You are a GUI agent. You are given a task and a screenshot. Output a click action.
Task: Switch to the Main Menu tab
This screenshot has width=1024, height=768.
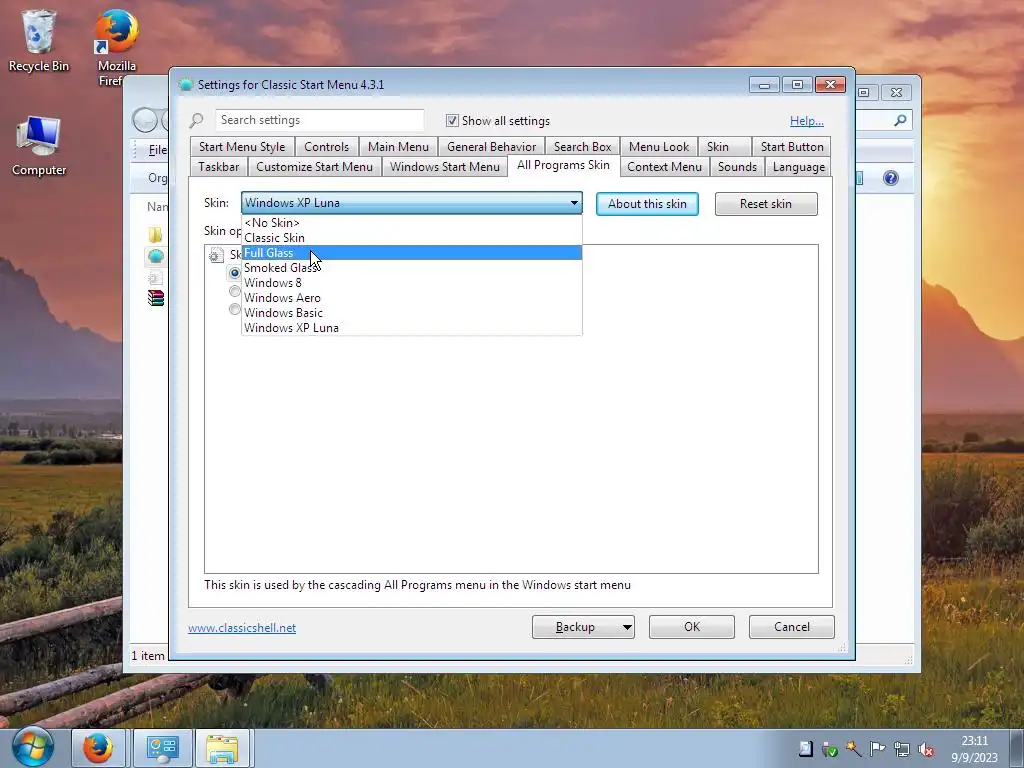point(398,147)
